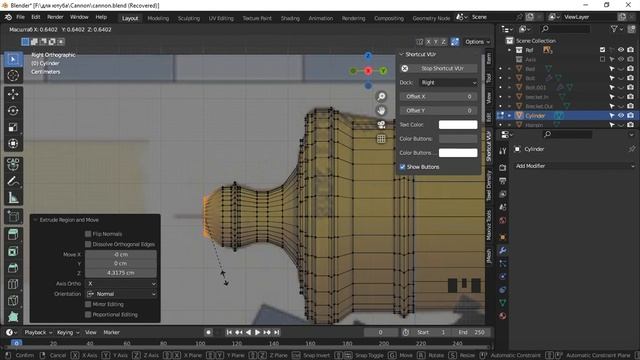This screenshot has height=360, width=640.
Task: Activate the Cursor tool
Action: [x=13, y=76]
